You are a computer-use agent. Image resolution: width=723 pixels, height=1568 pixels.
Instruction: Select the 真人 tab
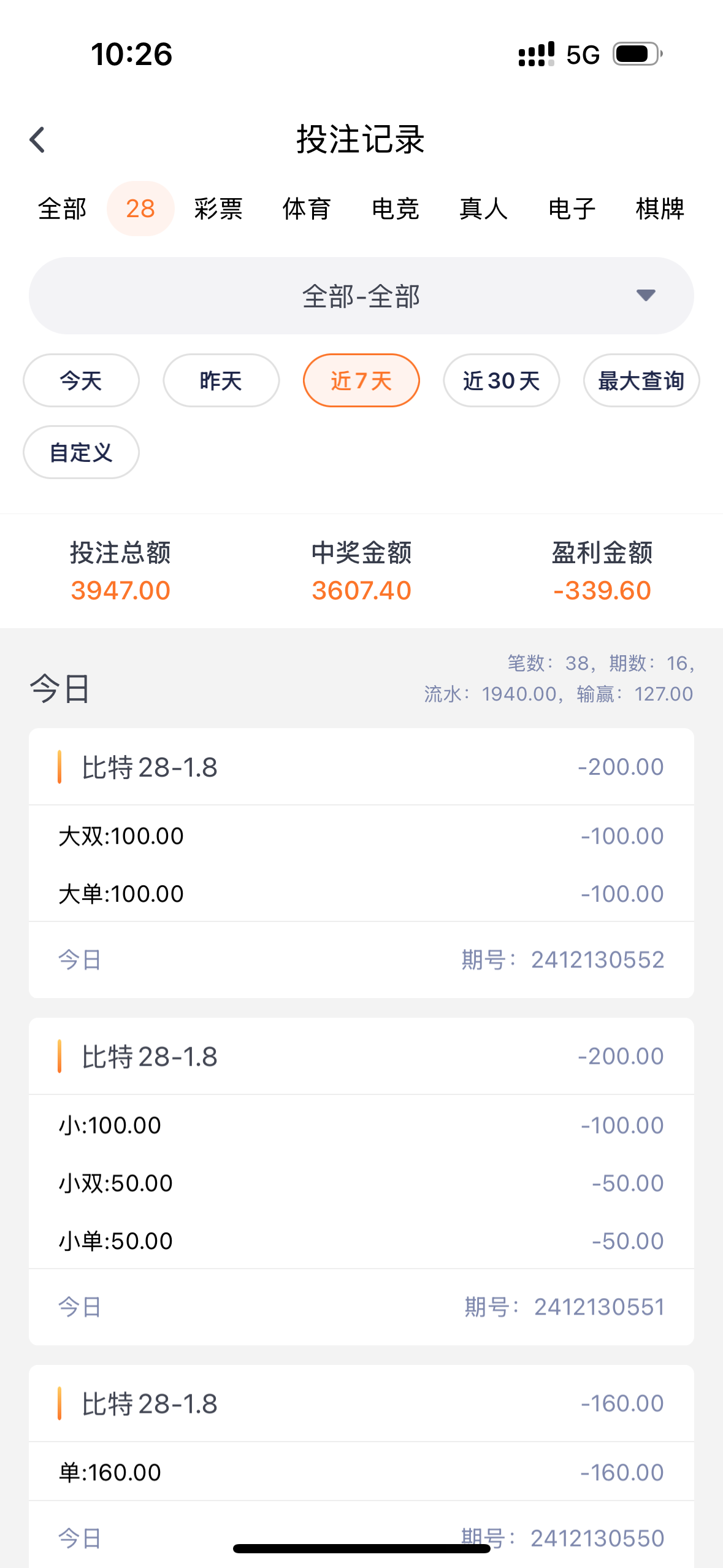[x=483, y=209]
